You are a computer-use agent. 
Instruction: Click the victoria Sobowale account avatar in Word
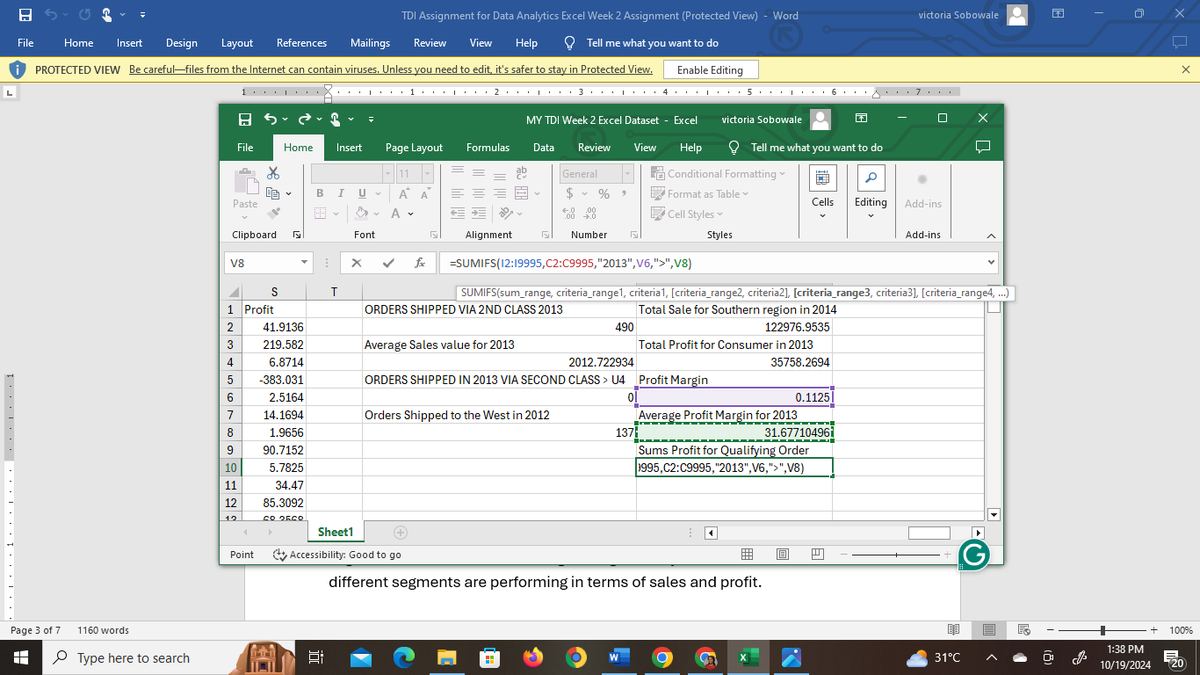tap(1017, 16)
